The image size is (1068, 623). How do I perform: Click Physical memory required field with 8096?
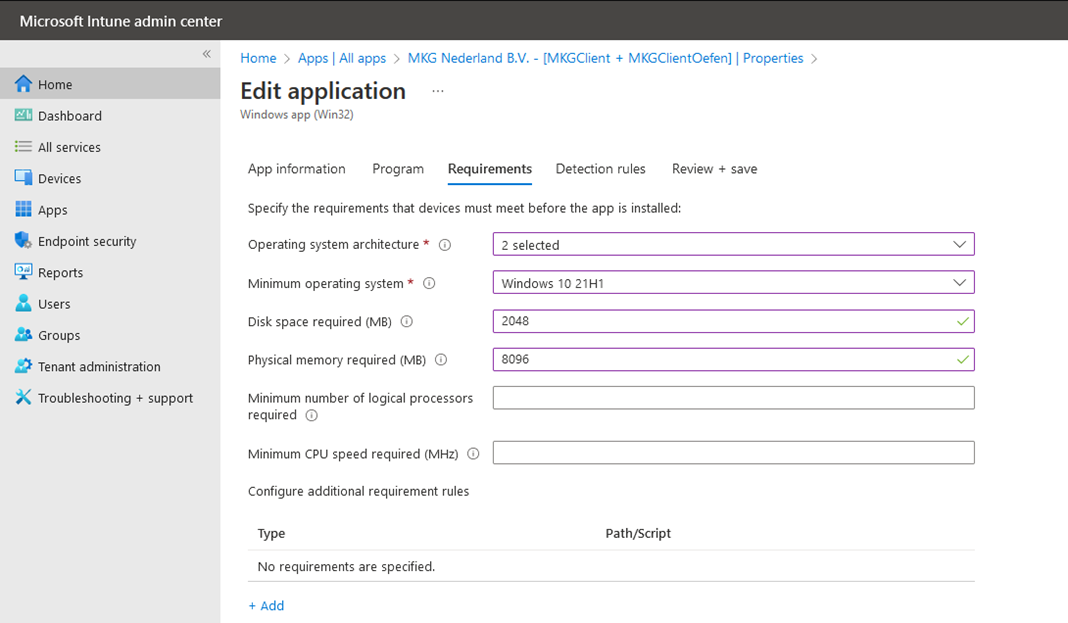click(734, 360)
